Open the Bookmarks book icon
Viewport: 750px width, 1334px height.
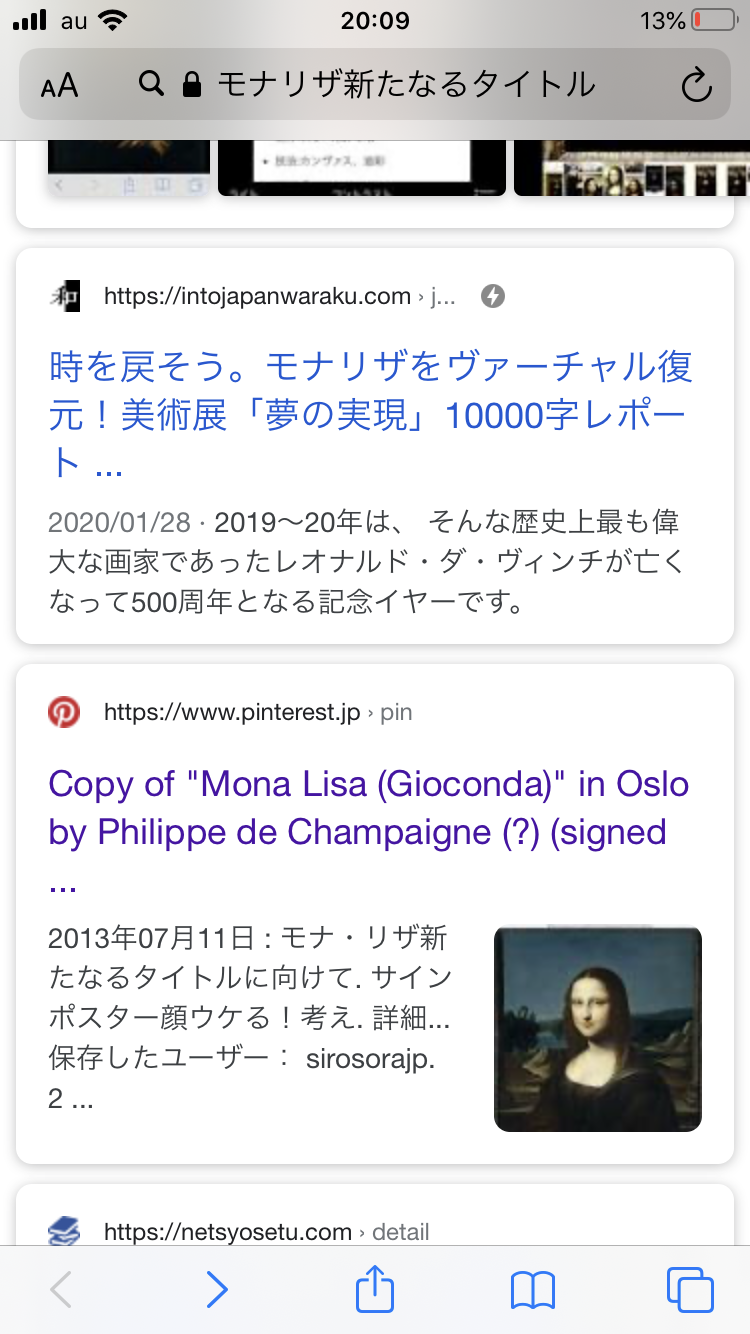tap(533, 1290)
